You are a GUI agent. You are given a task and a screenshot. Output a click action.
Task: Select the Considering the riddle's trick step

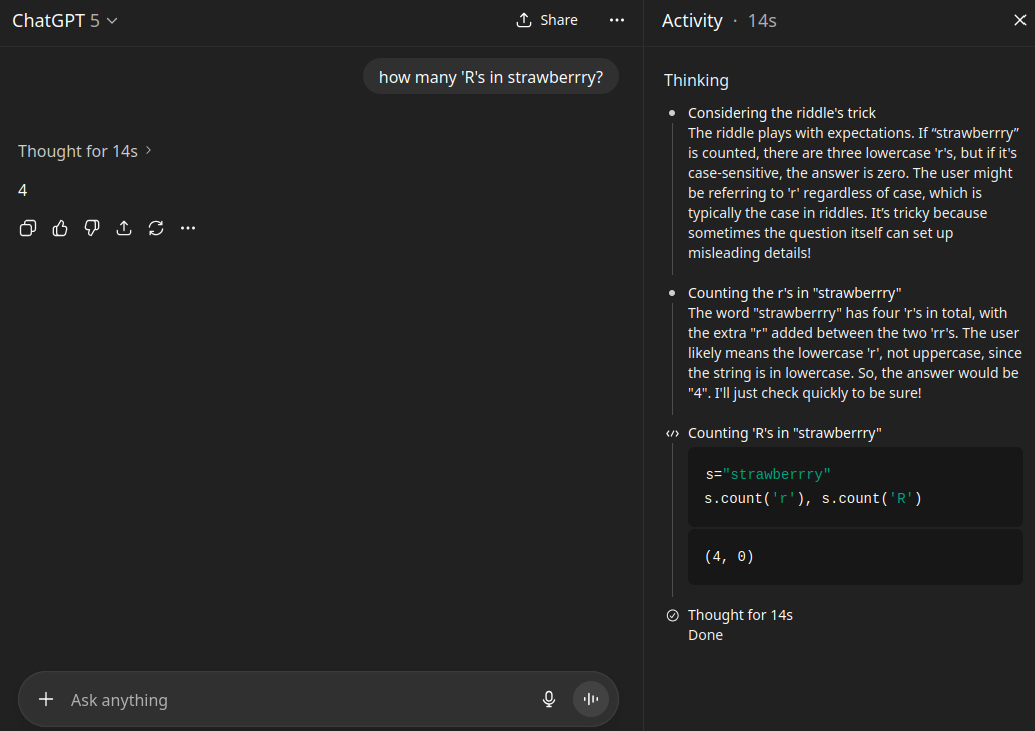[x=782, y=113]
